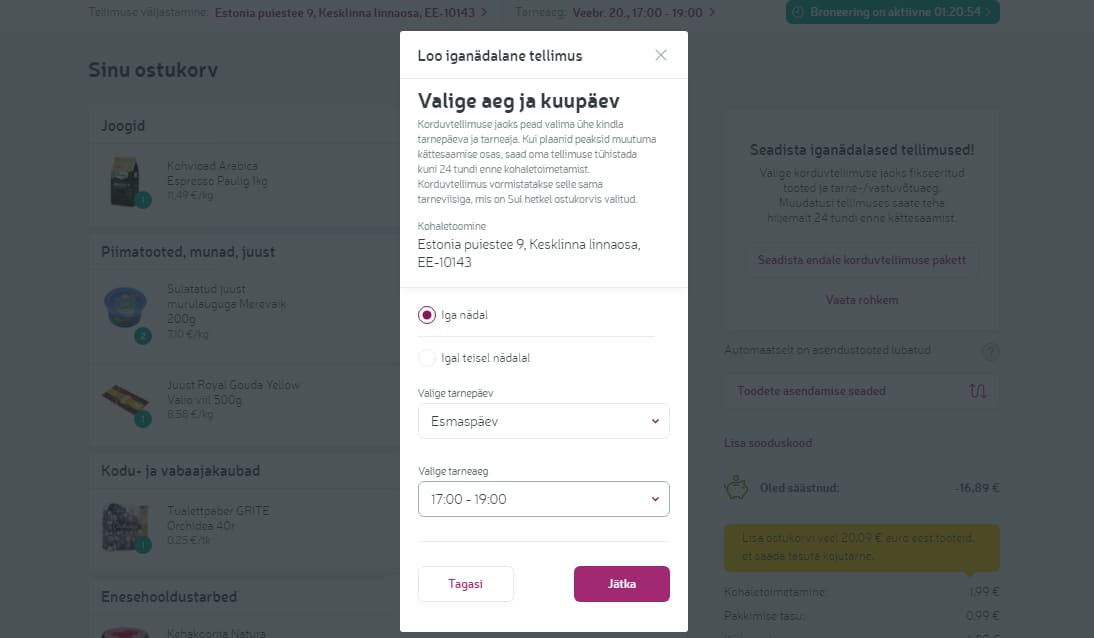The width and height of the screenshot is (1094, 638).
Task: Open the delivery day dropdown showing Esmaspäev
Action: 543,421
